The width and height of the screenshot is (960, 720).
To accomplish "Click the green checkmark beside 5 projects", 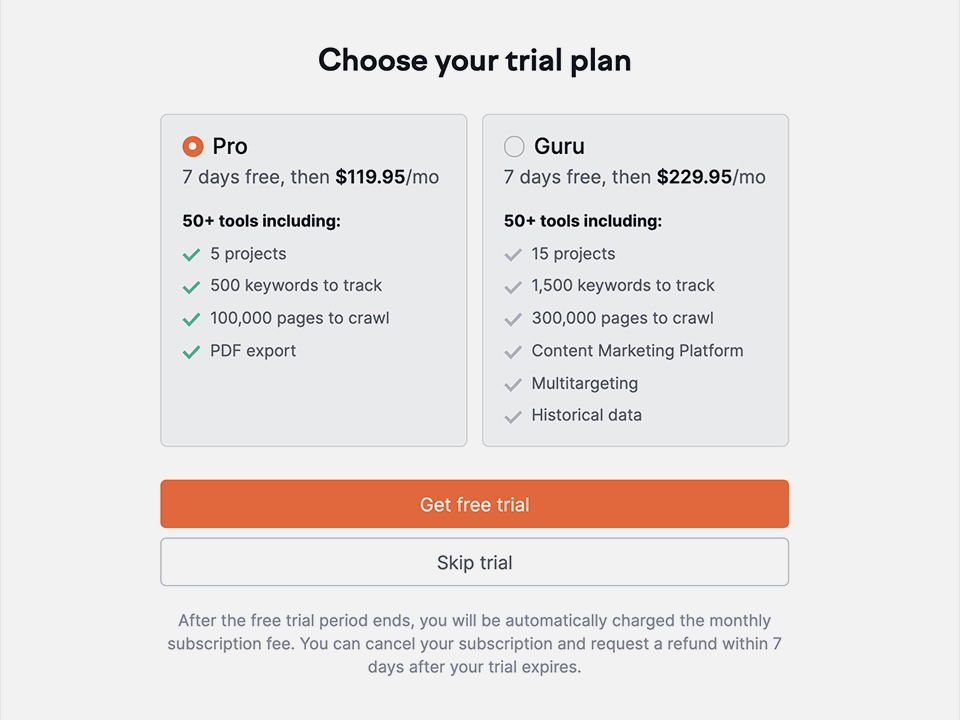I will click(192, 255).
